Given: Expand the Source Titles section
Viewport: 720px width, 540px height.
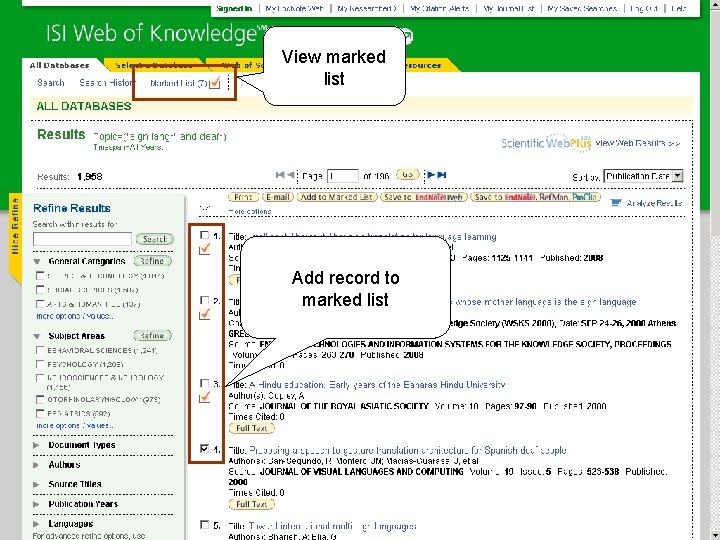Looking at the screenshot, I should [x=36, y=484].
